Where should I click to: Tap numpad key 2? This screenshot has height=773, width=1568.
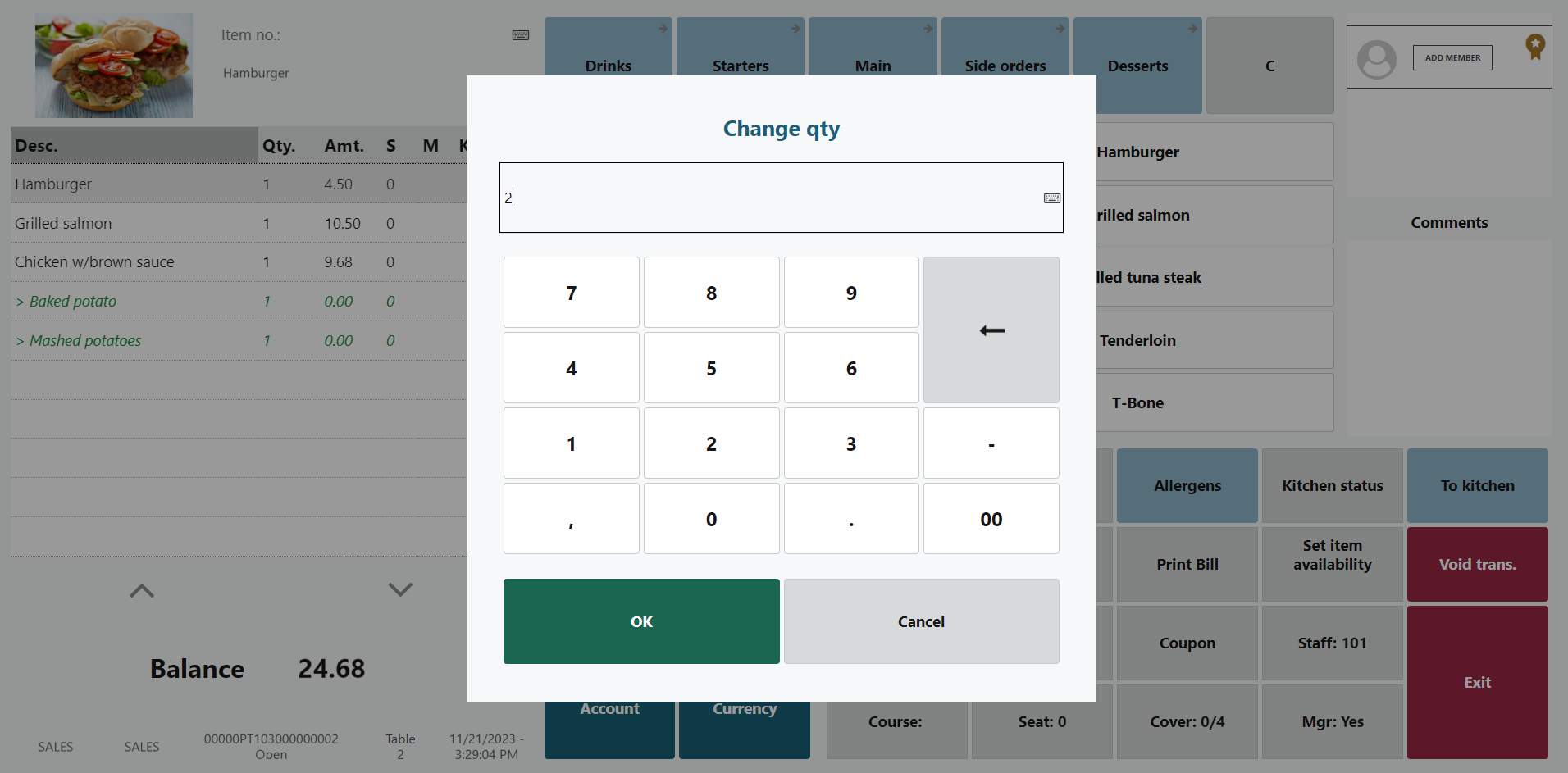(x=711, y=443)
